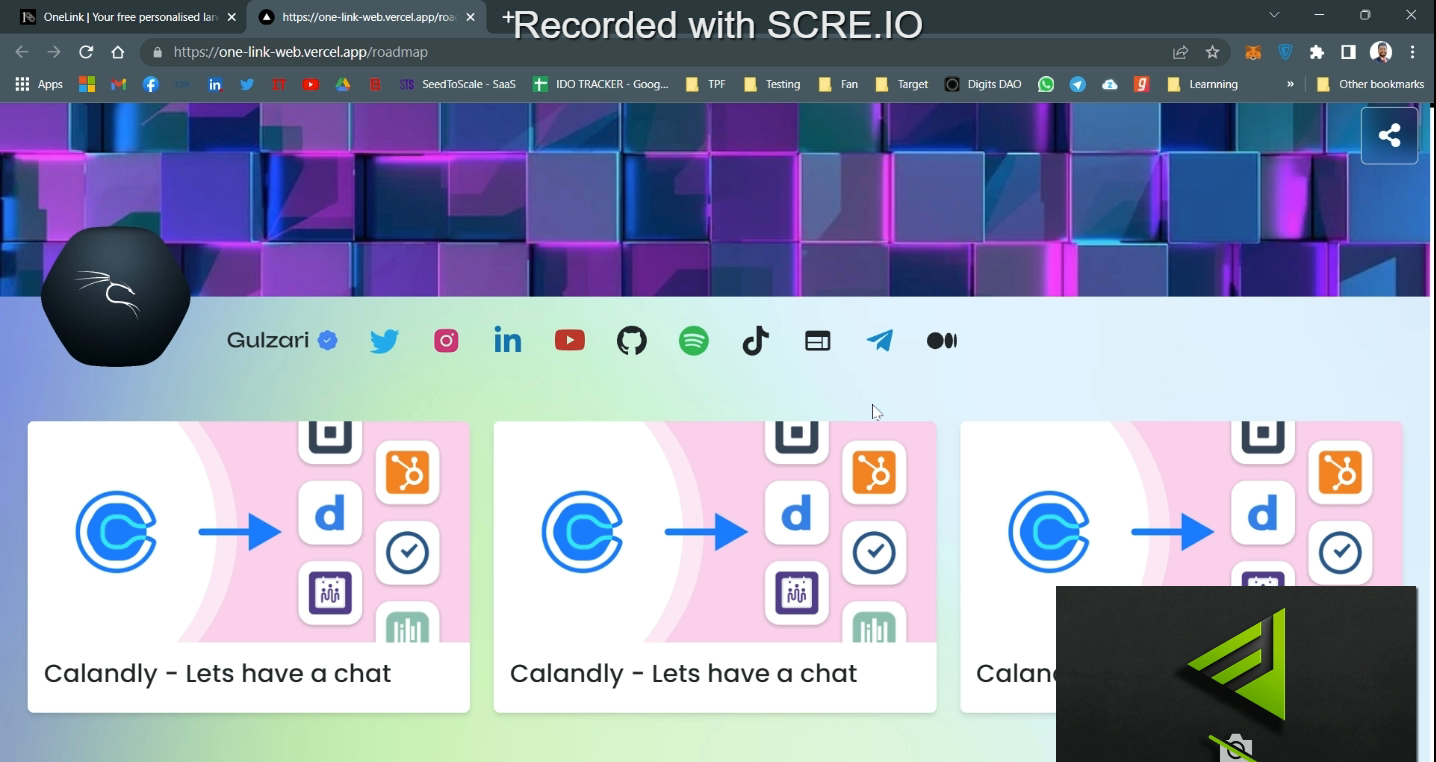Share this page from the address bar
Image resolution: width=1436 pixels, height=762 pixels.
[1180, 52]
